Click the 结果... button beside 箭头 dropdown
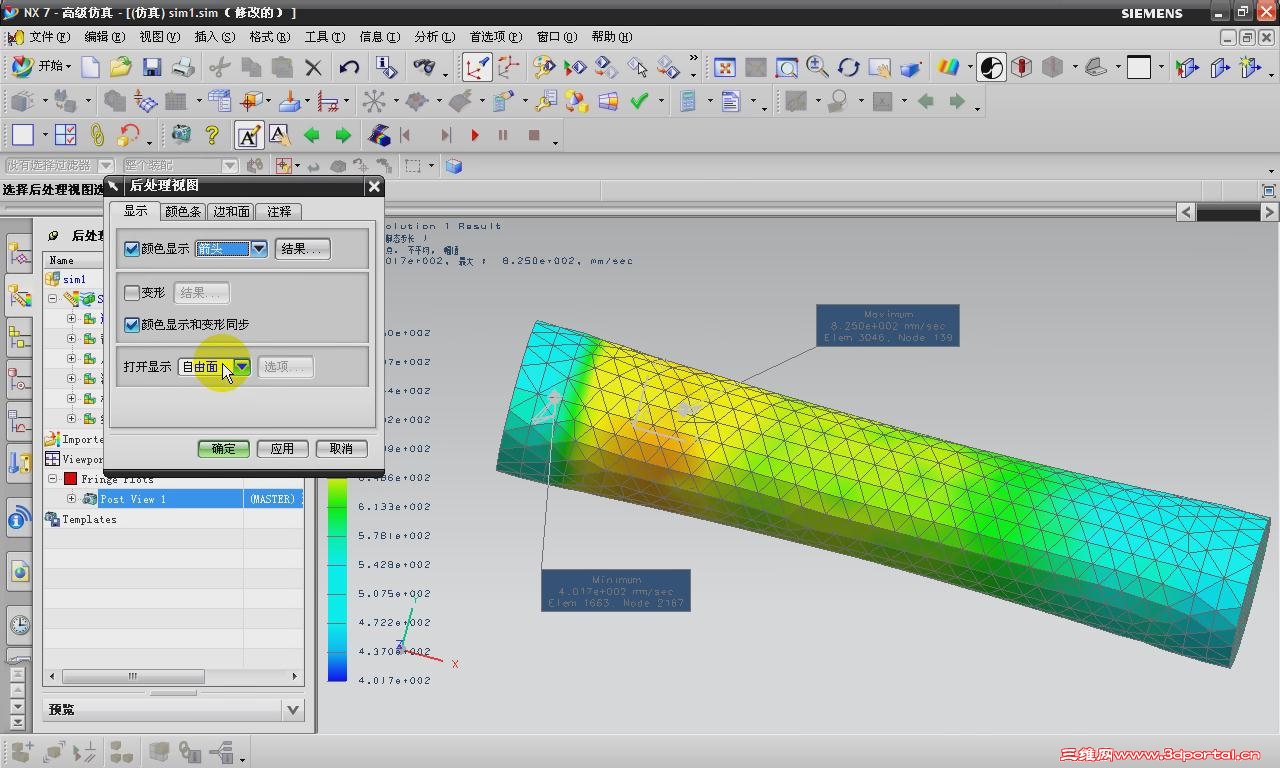 (x=302, y=249)
